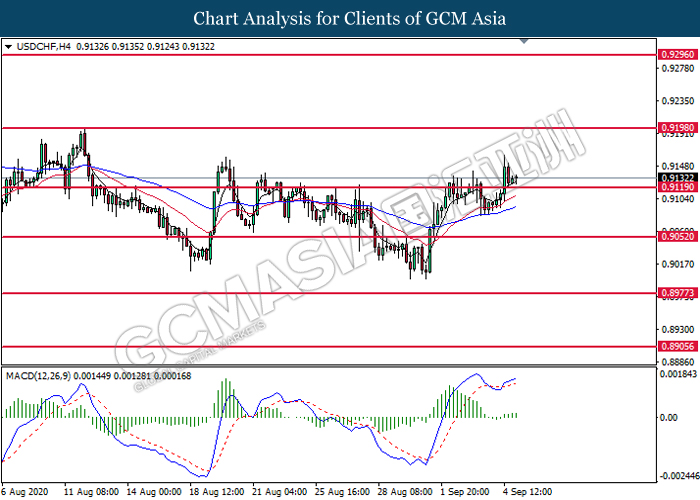
Task: Click the MACD 0.001843 scale value
Action: [679, 374]
